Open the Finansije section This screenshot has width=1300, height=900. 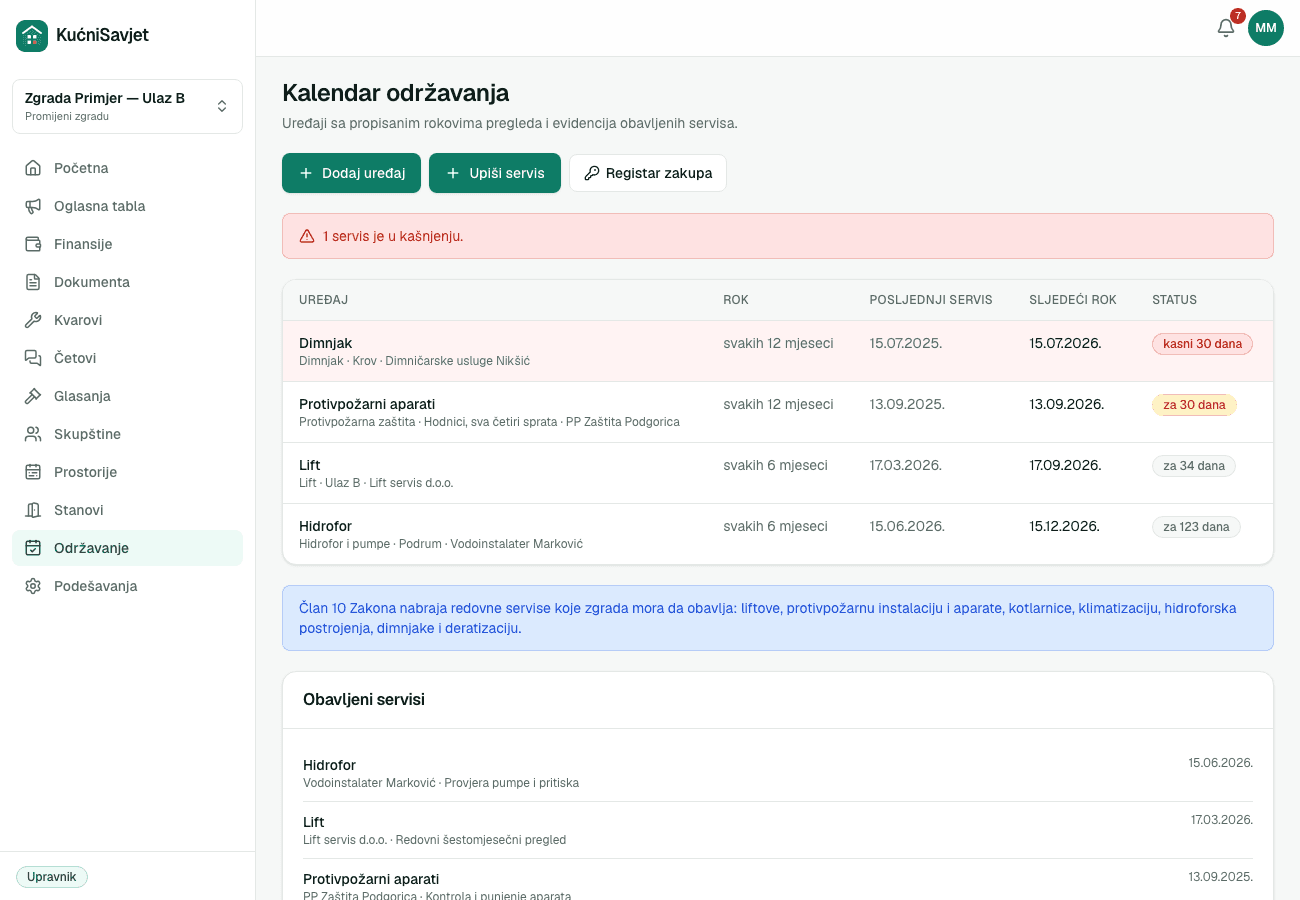pos(127,244)
